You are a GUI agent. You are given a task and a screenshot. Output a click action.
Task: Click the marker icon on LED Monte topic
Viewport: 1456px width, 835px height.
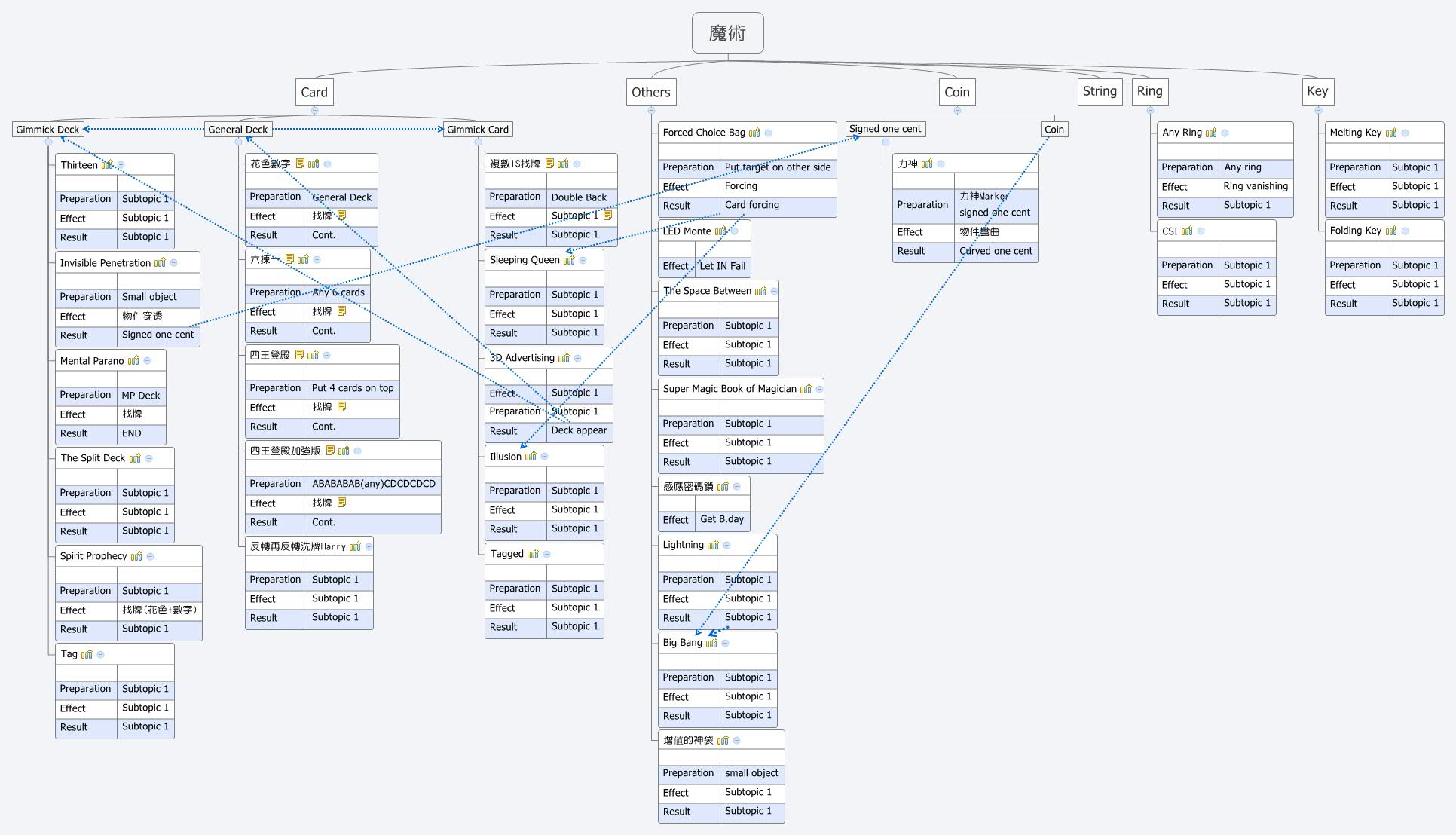(x=720, y=231)
